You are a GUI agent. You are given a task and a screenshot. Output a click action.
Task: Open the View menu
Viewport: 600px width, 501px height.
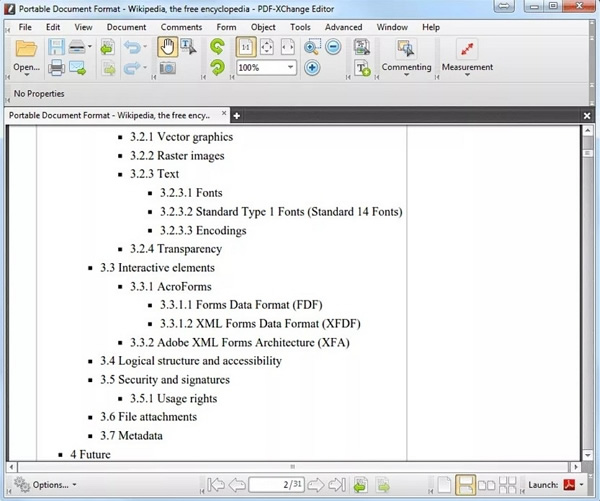pyautogui.click(x=83, y=27)
